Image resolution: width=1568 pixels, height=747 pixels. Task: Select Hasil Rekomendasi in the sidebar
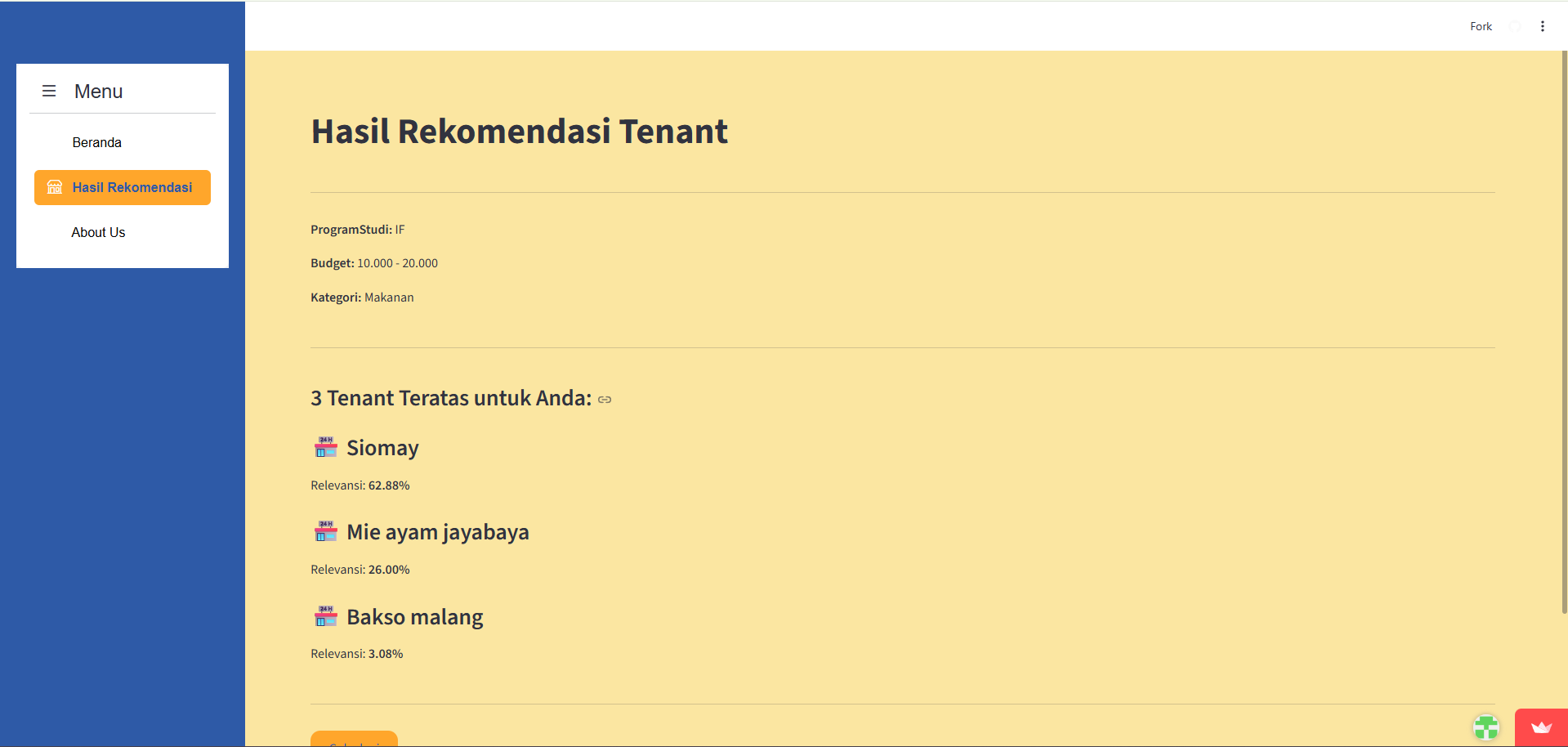(x=123, y=187)
